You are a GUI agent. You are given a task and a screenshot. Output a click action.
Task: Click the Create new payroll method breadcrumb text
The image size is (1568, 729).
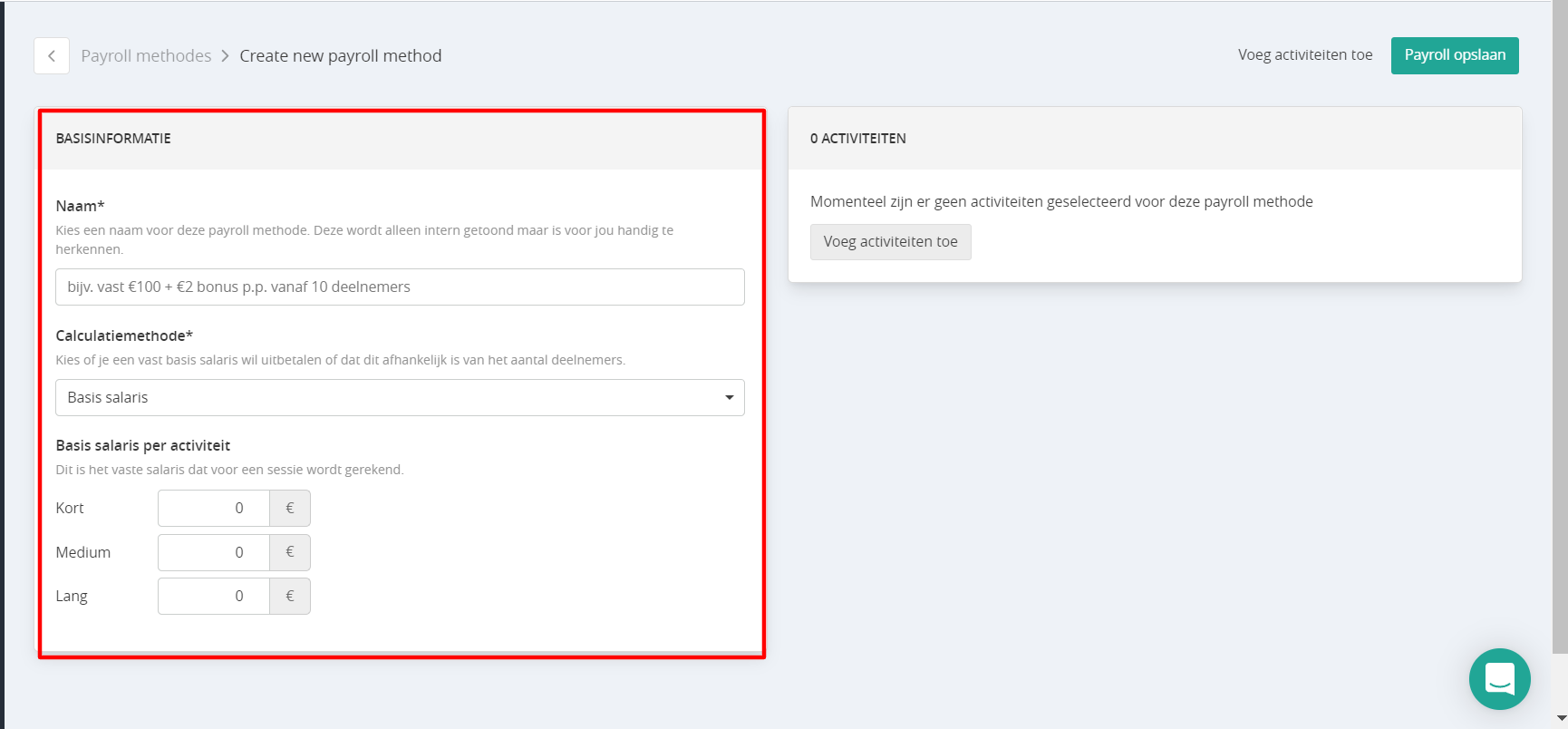tap(341, 56)
